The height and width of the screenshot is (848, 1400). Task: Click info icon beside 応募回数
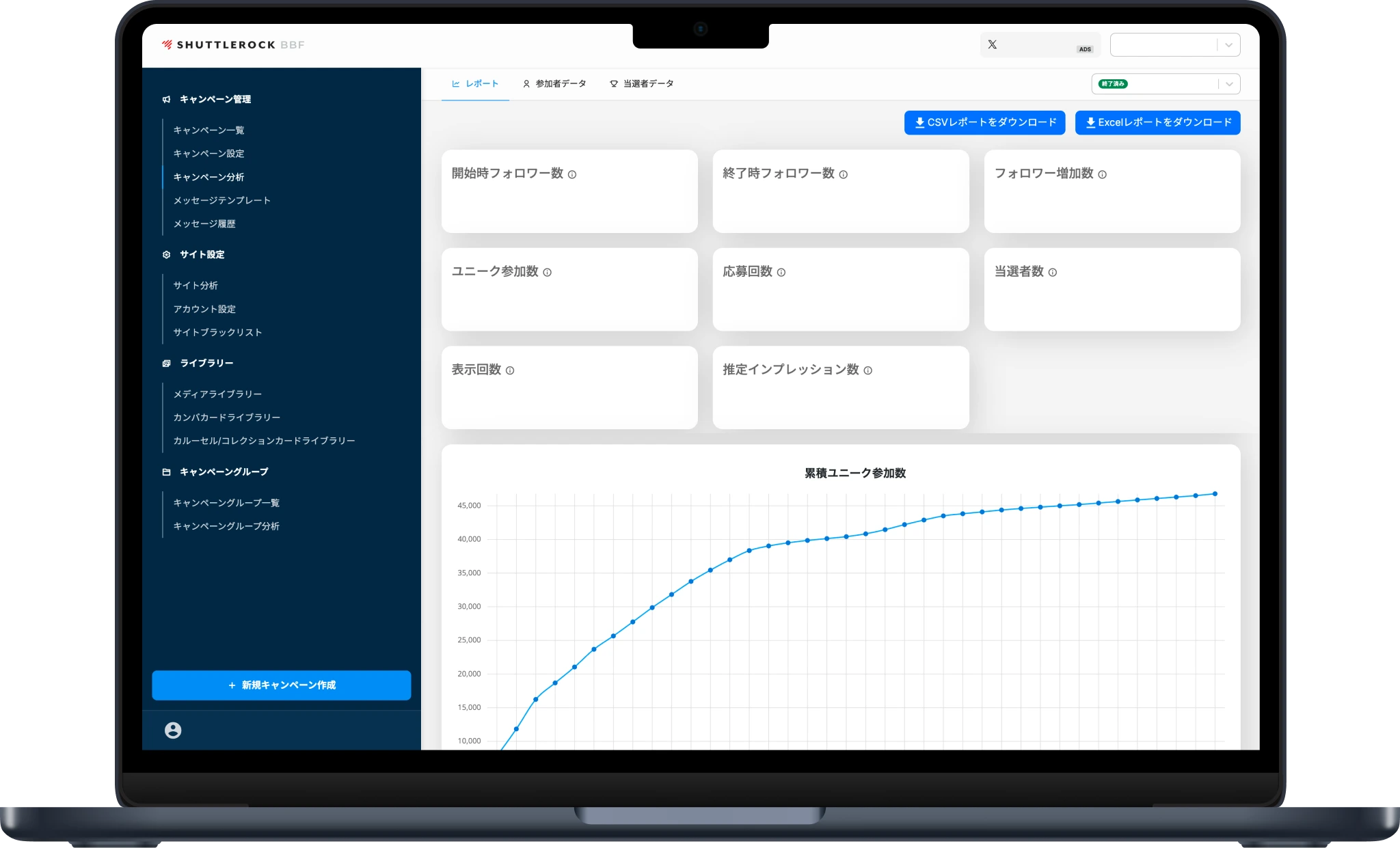[781, 272]
